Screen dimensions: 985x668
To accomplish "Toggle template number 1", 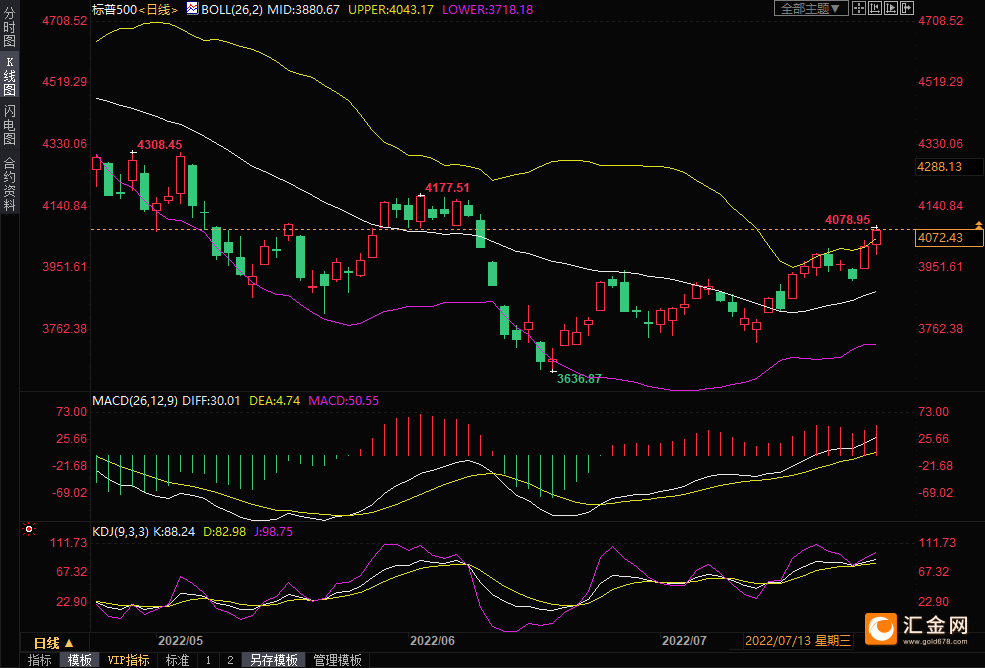I will pos(208,660).
